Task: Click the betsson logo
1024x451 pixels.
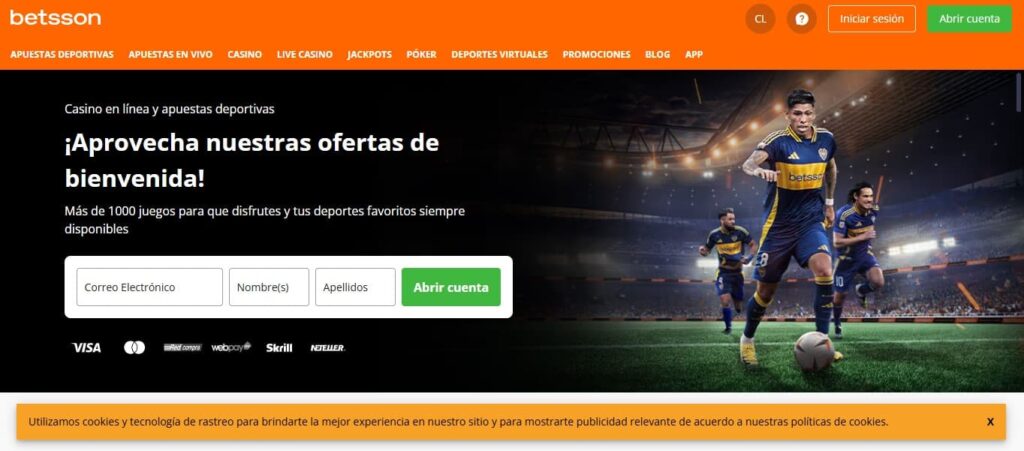Action: (x=56, y=18)
